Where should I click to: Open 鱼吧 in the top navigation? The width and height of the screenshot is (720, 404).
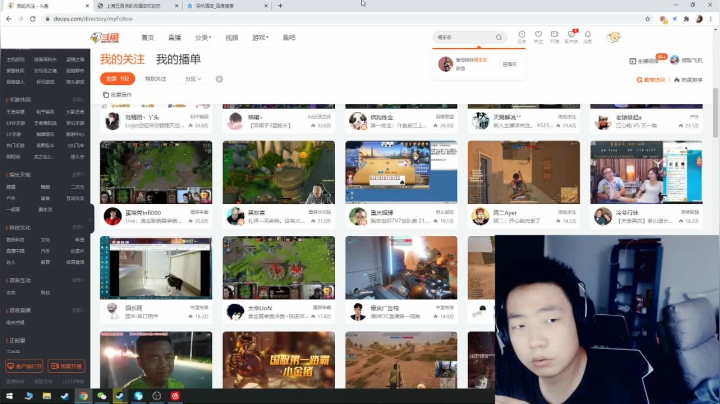(x=289, y=38)
